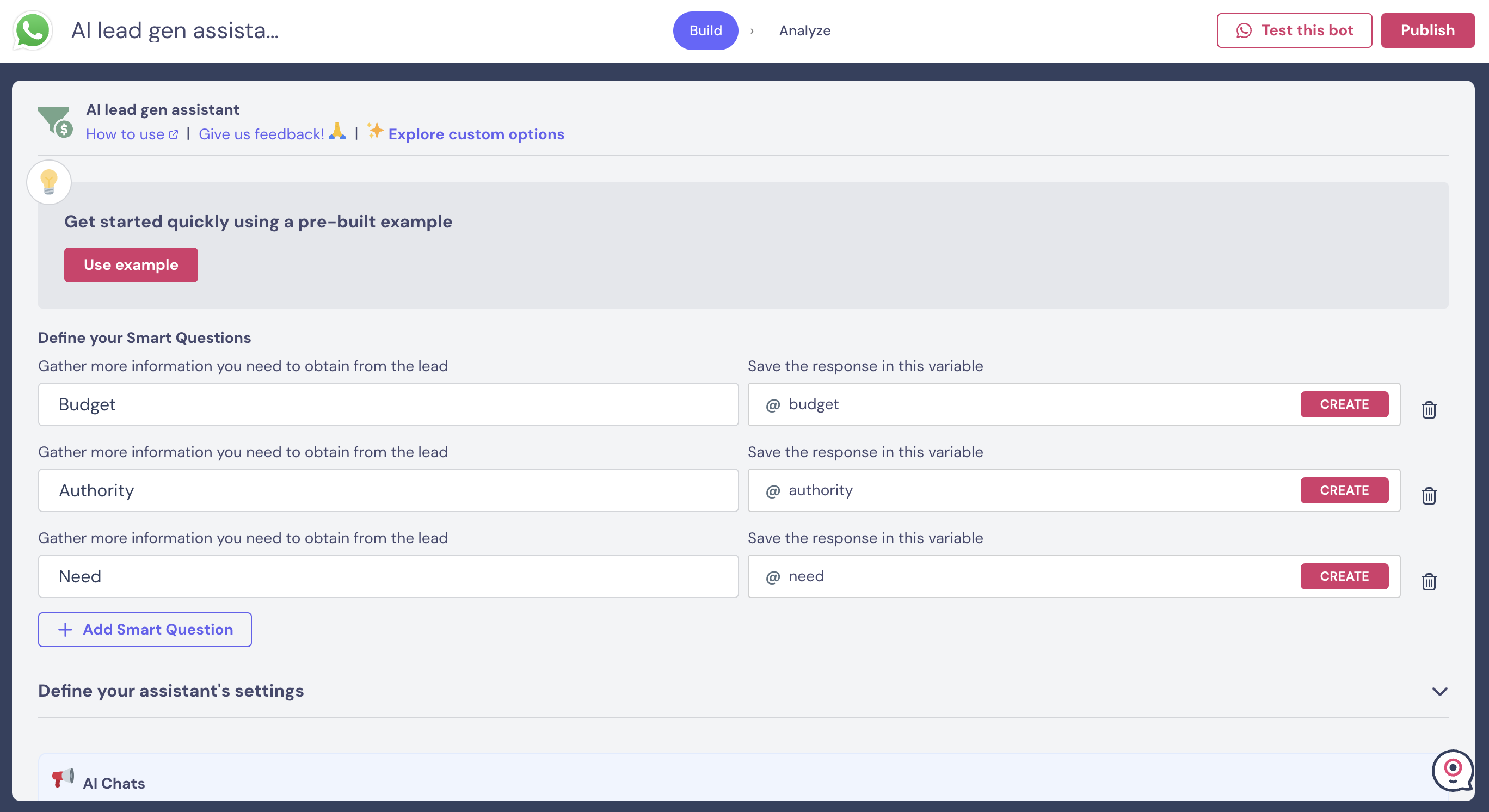Image resolution: width=1489 pixels, height=812 pixels.
Task: Click the AI Chats megaphone icon
Action: point(63,777)
